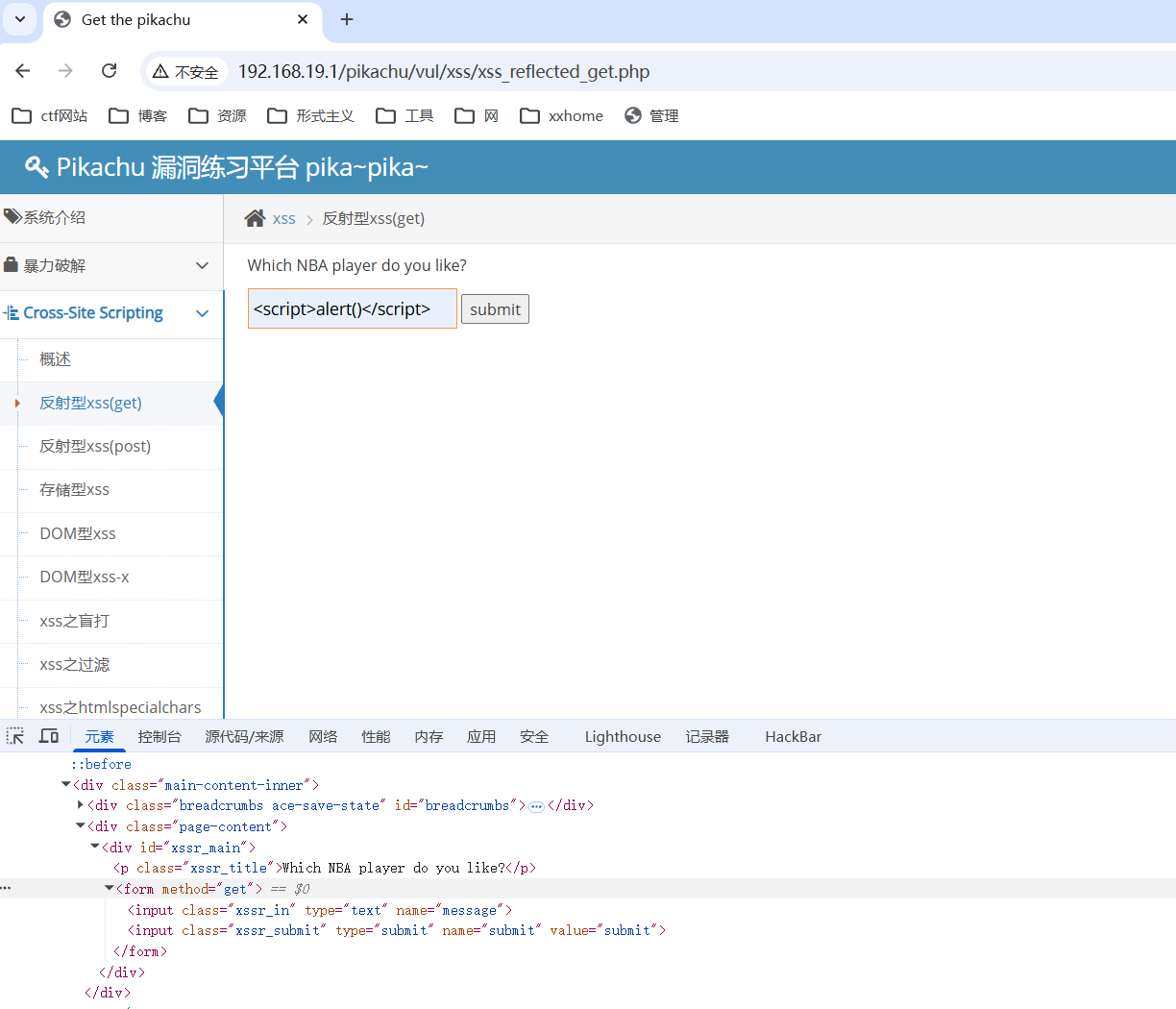Switch to the 性能 DevTools tab
Viewport: 1176px width, 1009px height.
pyautogui.click(x=376, y=737)
